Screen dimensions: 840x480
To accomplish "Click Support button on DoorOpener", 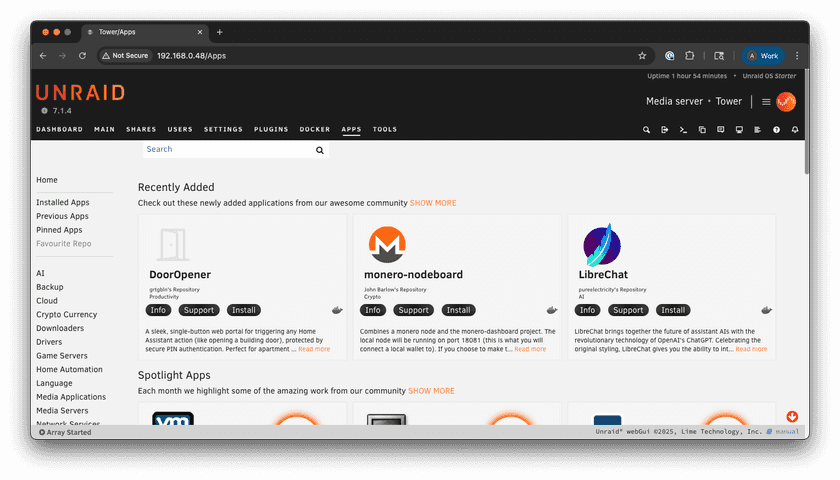I will click(199, 310).
